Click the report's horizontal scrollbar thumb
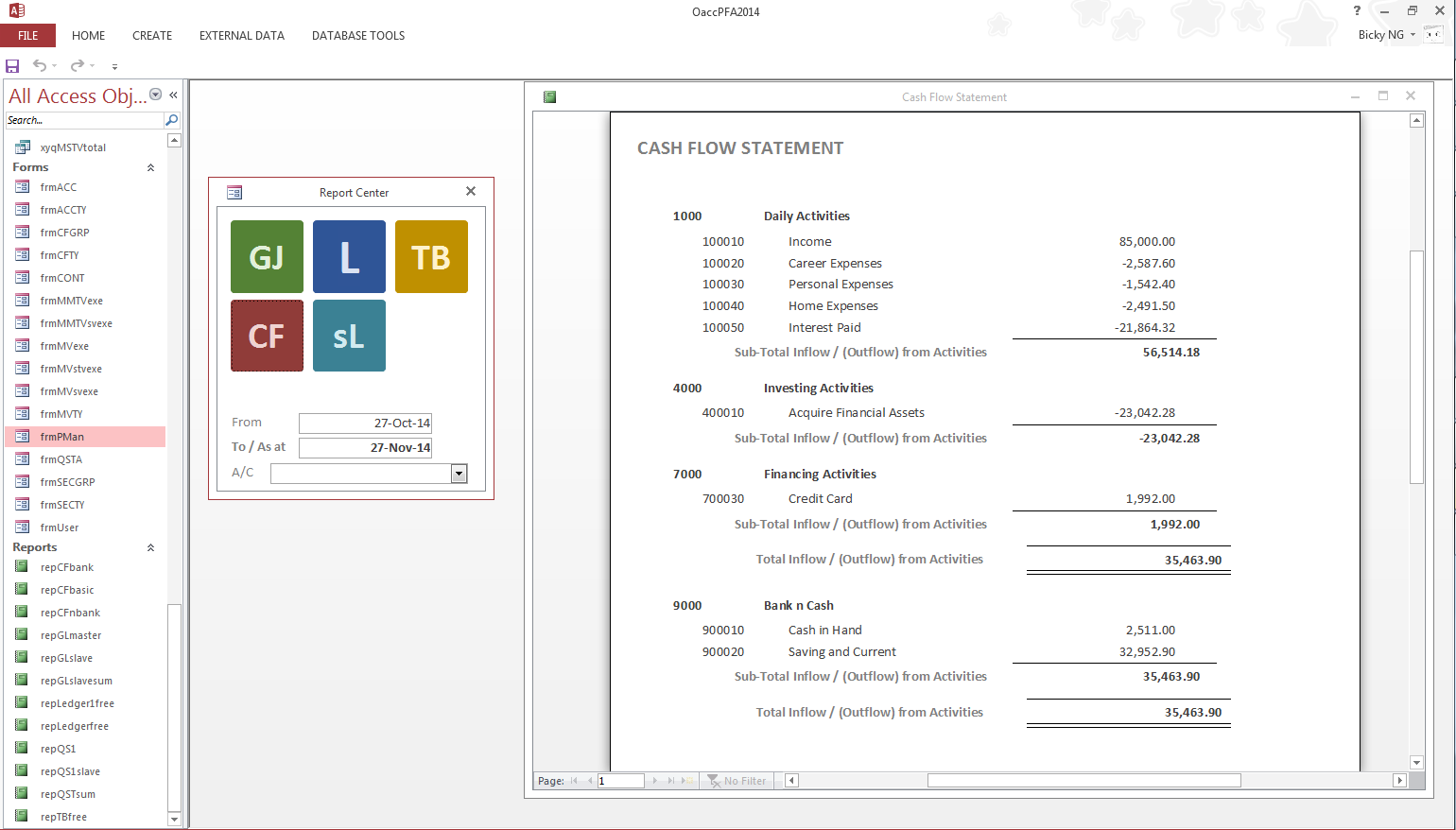1456x830 pixels. (x=1083, y=781)
